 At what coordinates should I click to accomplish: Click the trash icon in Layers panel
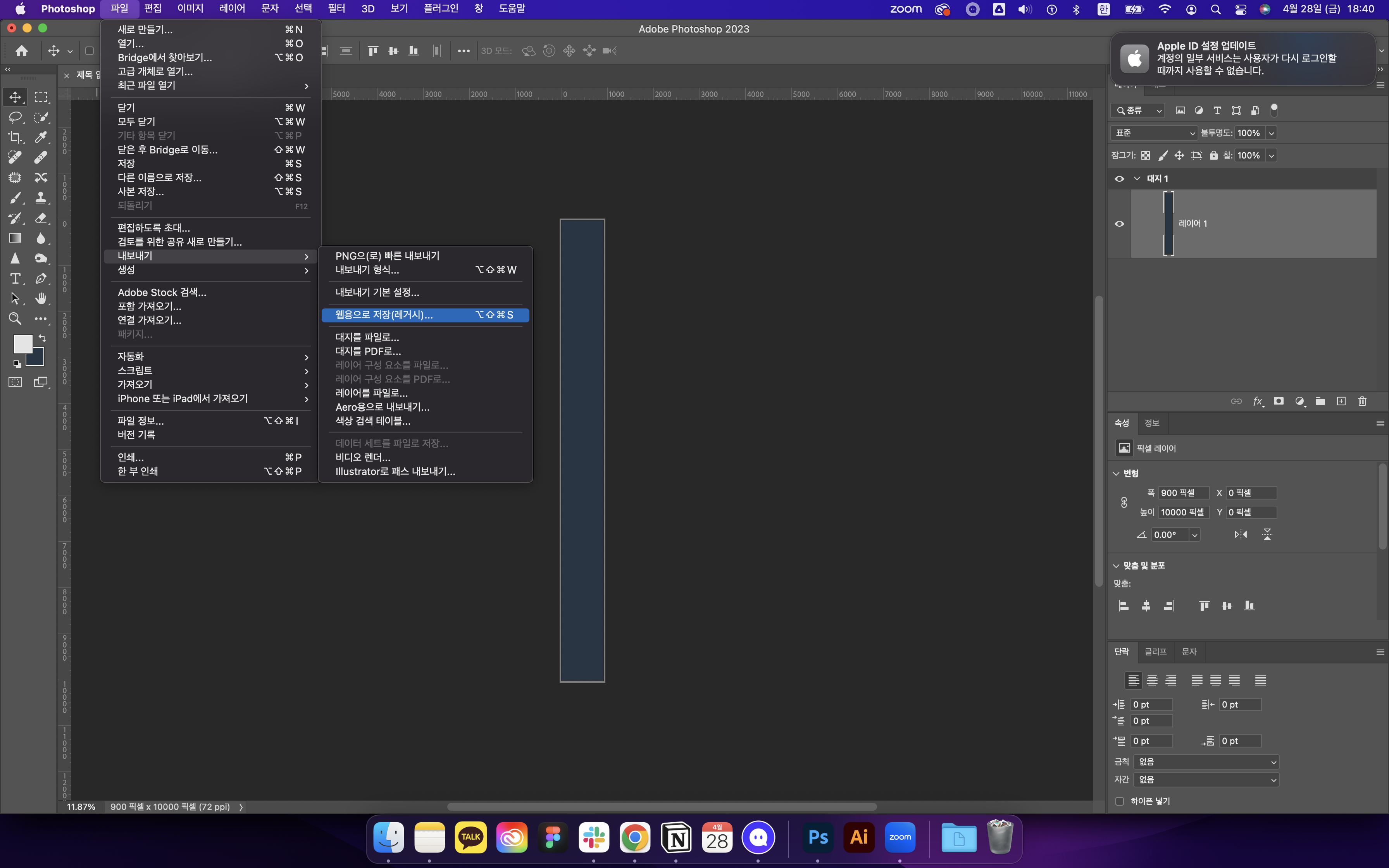point(1362,401)
